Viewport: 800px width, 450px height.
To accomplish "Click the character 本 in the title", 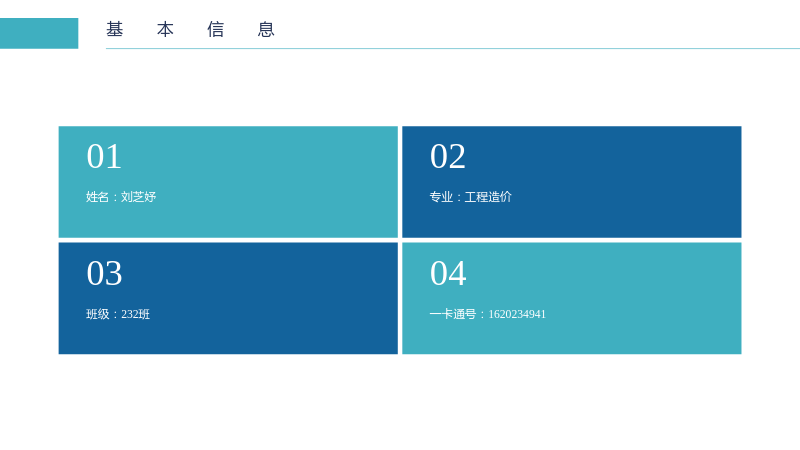I will (165, 30).
